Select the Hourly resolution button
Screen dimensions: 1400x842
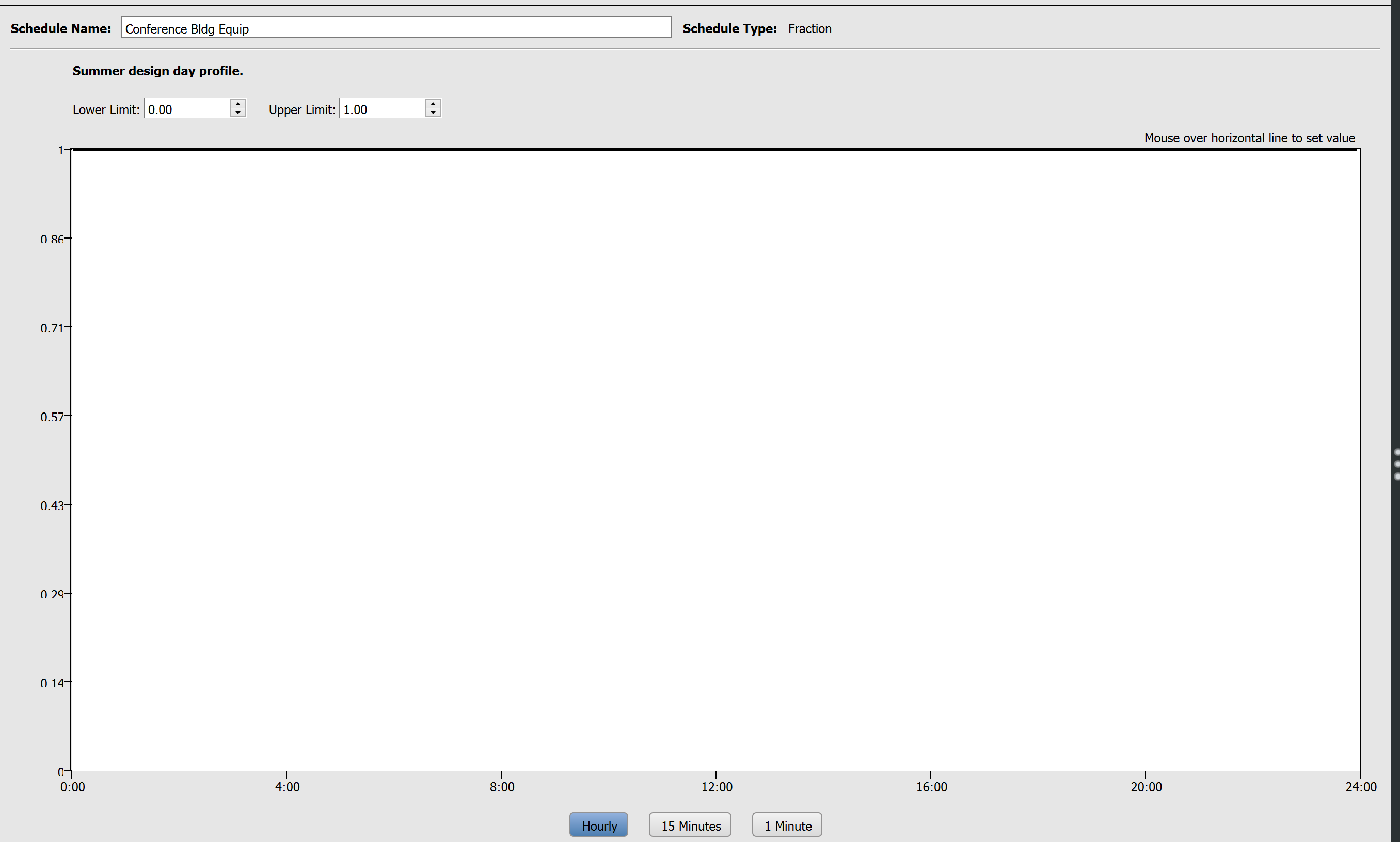pos(598,824)
